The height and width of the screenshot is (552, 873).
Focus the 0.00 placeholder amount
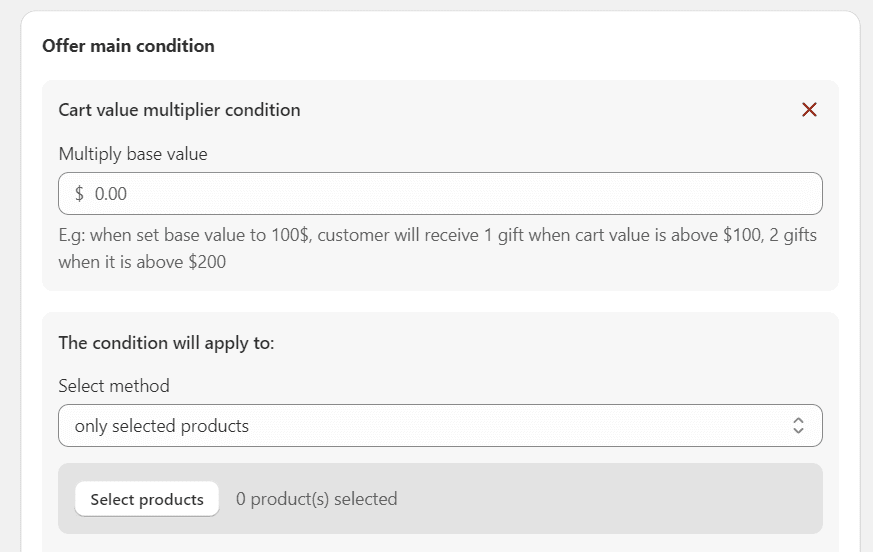click(x=111, y=194)
